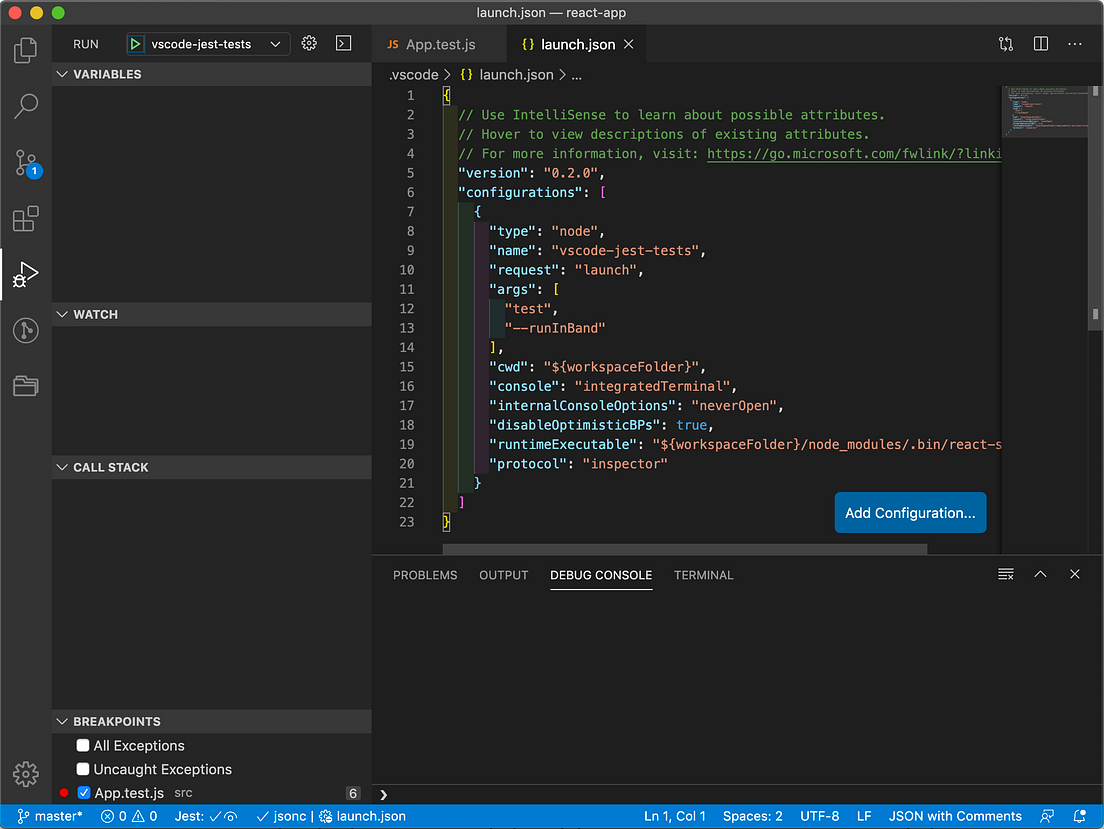
Task: Open the Manage gear in activity bar
Action: click(25, 774)
